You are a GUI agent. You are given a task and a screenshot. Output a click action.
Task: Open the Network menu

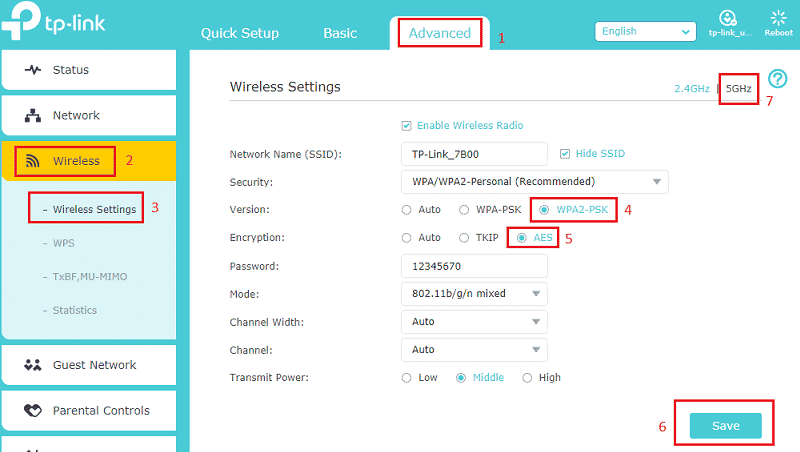tap(89, 115)
